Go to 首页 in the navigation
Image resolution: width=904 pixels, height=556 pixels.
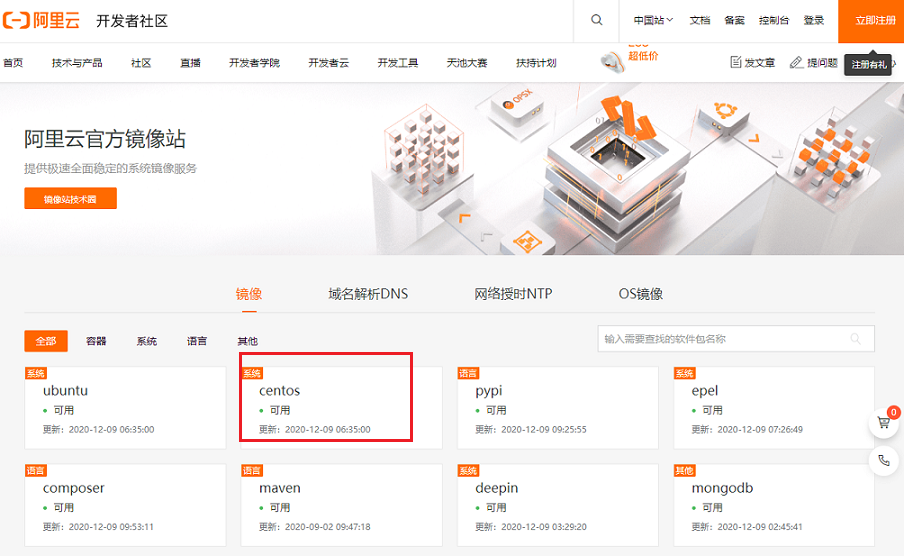(x=13, y=62)
